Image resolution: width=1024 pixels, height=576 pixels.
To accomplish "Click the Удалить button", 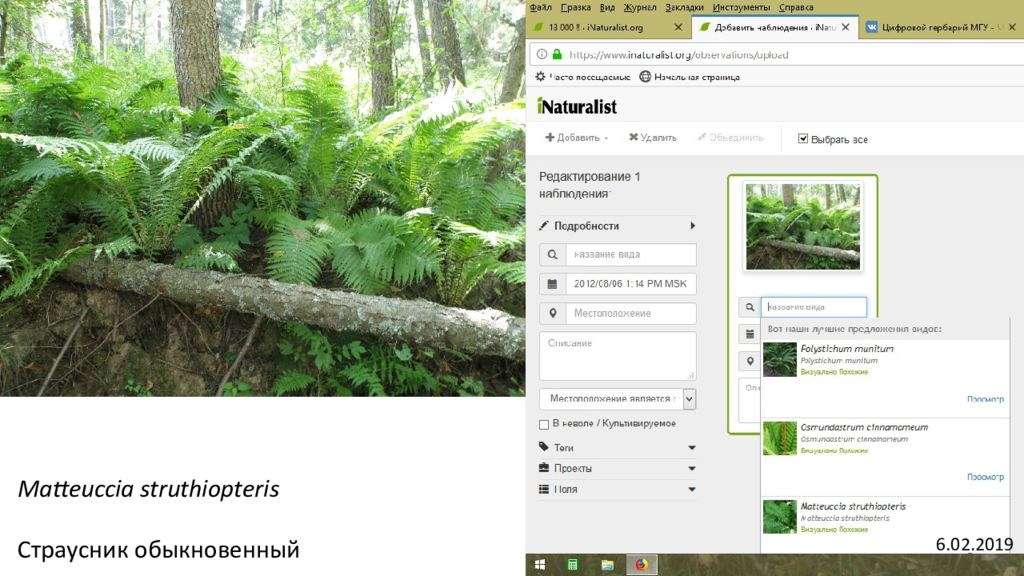I will pos(652,138).
